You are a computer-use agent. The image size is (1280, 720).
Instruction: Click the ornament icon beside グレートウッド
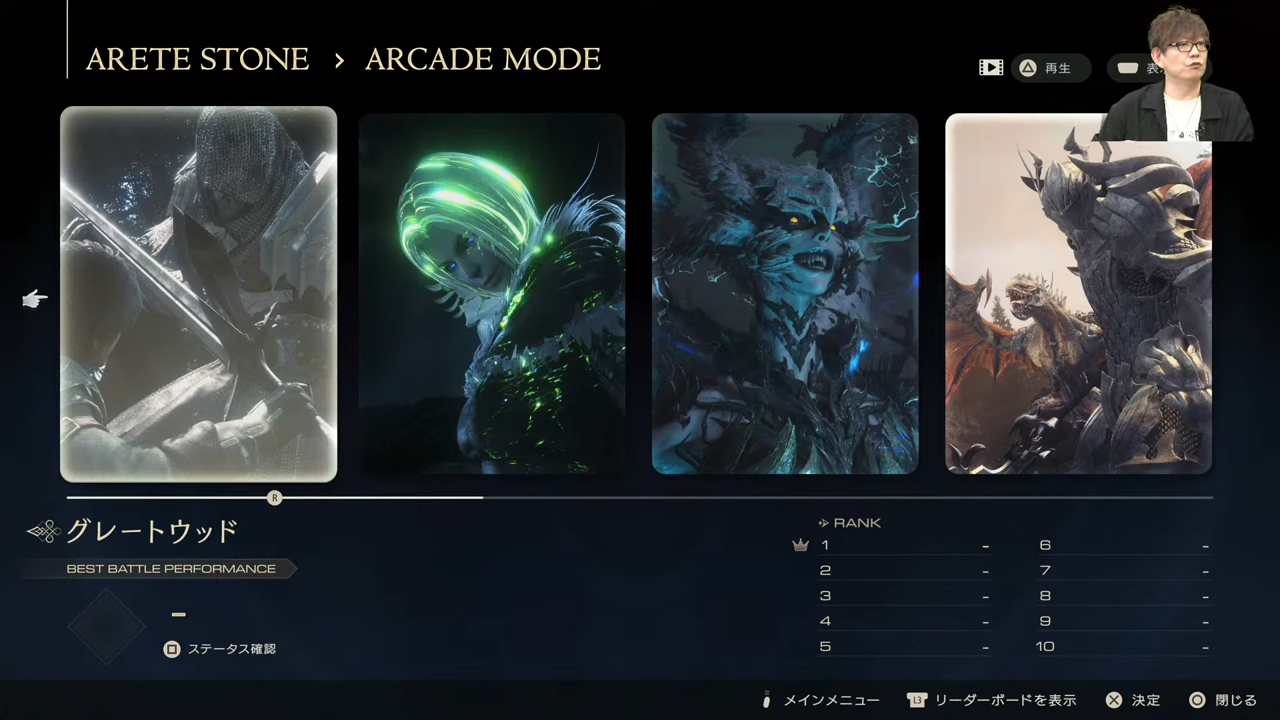[44, 532]
